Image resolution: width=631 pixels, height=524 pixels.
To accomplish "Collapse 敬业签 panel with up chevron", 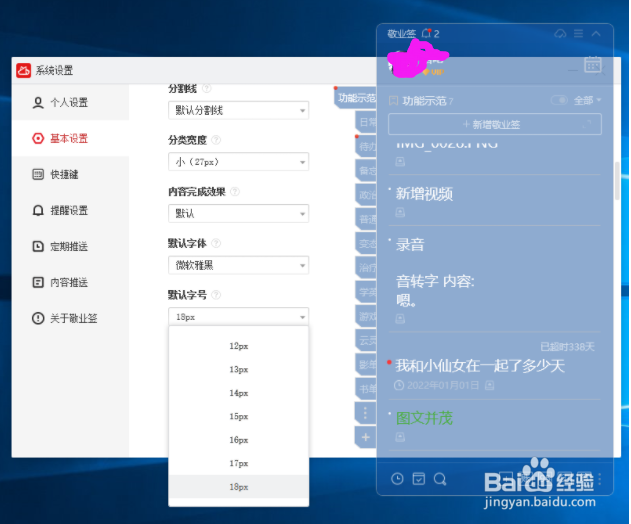I will (596, 34).
